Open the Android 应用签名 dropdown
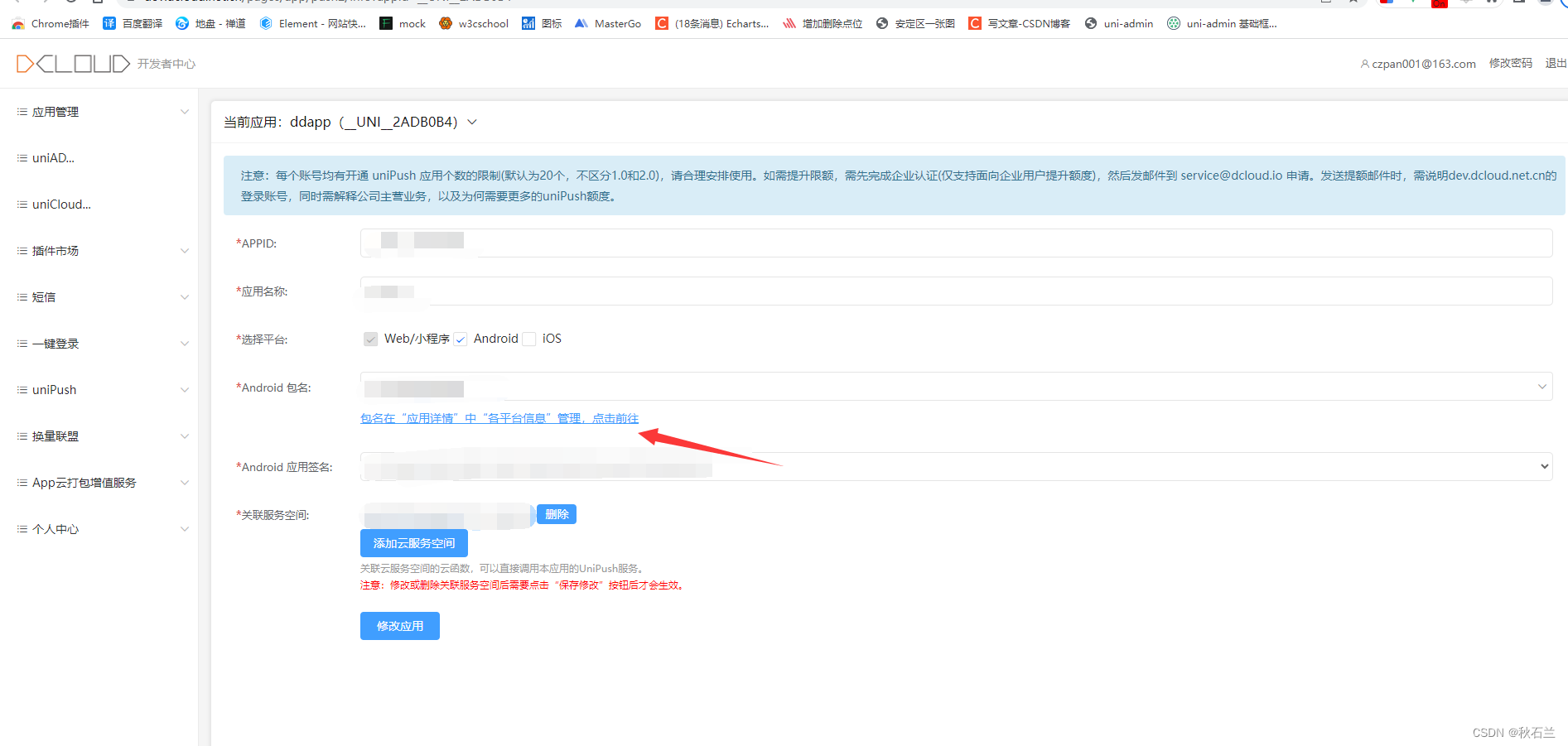 click(956, 466)
